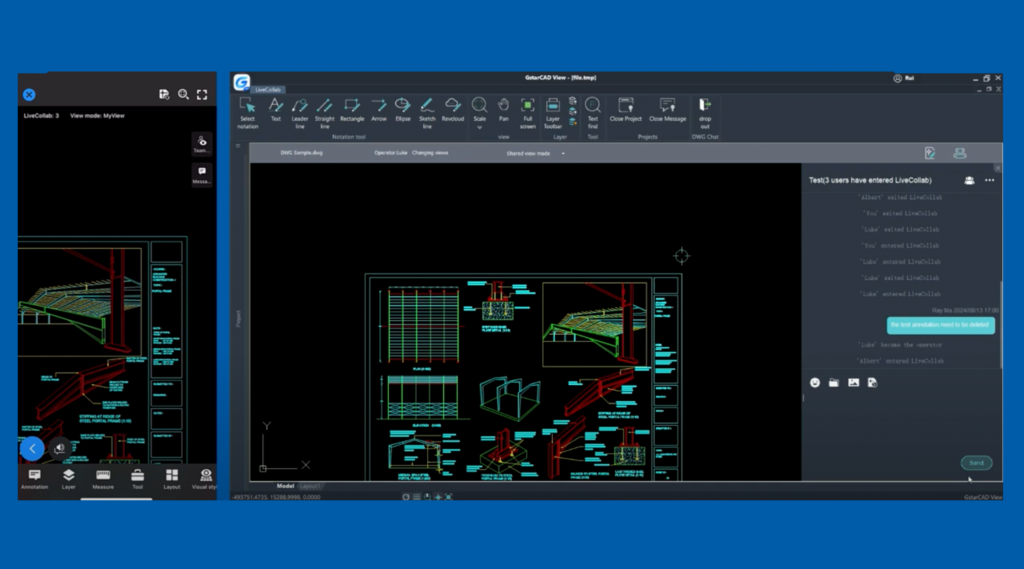Expand the Scale dropdown arrow
Viewport: 1024px width, 569px height.
[479, 127]
